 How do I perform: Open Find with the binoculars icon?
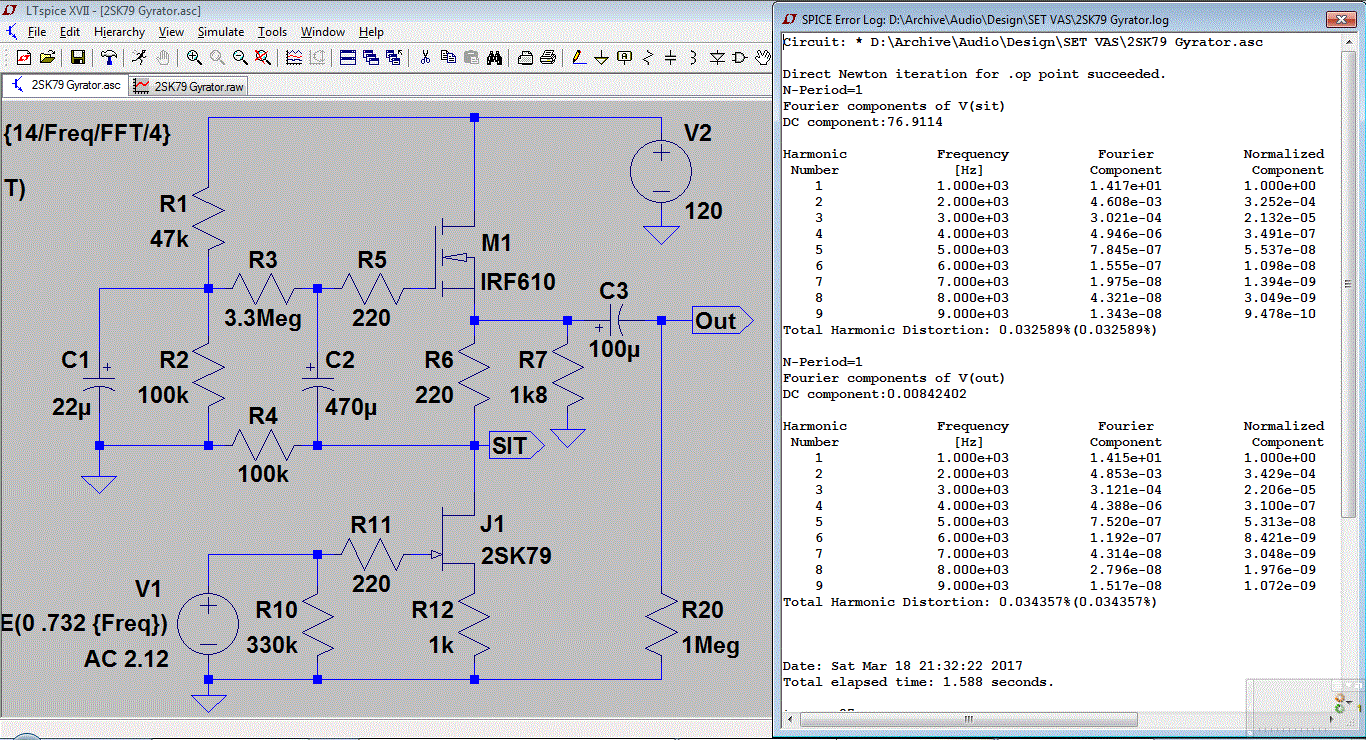pyautogui.click(x=494, y=58)
